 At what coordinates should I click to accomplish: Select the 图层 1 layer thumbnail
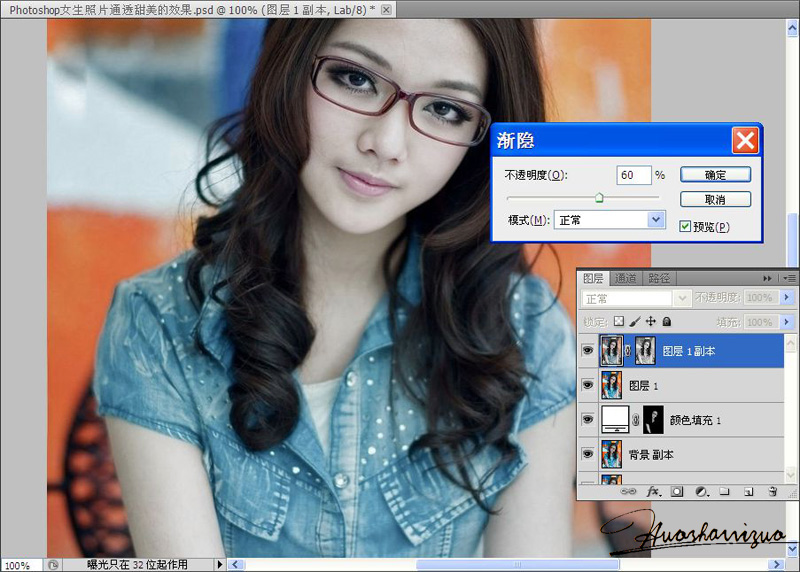pos(612,385)
